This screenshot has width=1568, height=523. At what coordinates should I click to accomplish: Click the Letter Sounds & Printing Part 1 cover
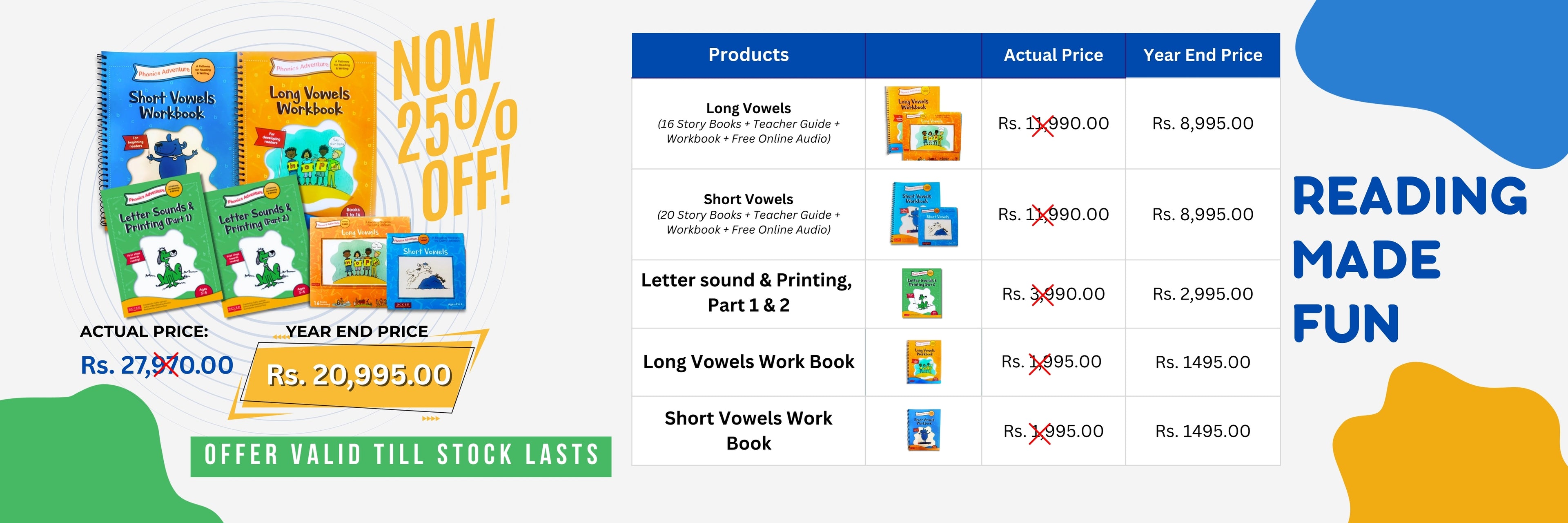pos(160,246)
